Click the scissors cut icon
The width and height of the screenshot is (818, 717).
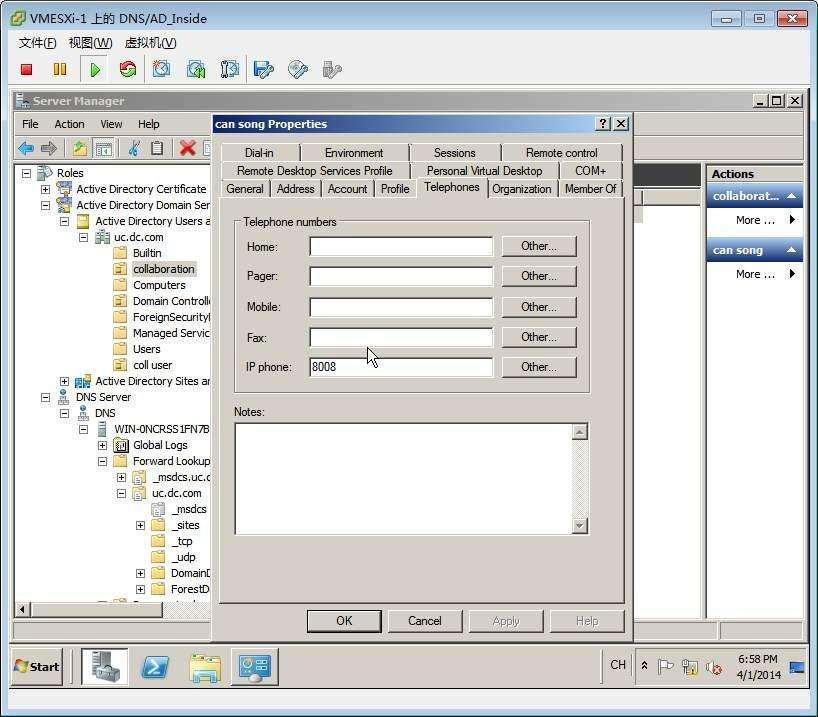(134, 149)
